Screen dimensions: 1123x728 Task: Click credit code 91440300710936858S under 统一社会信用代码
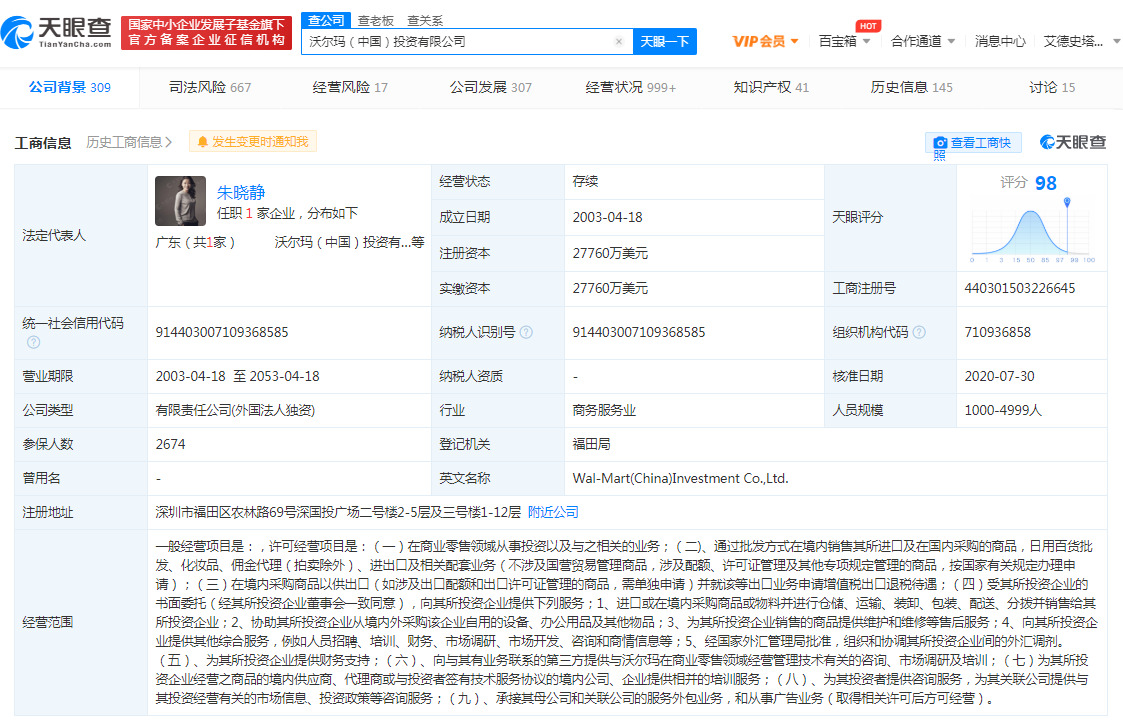(x=222, y=332)
